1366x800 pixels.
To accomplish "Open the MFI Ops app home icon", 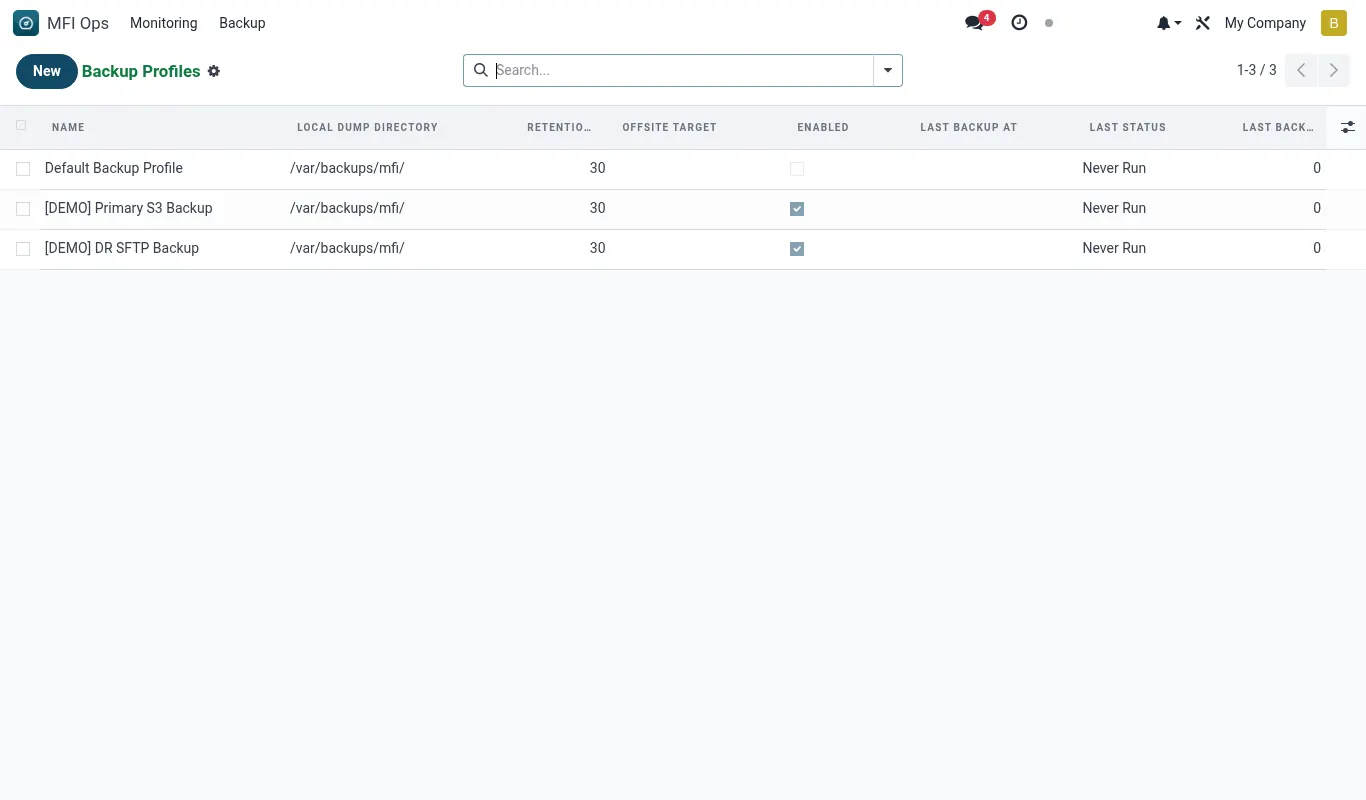I will [x=26, y=23].
